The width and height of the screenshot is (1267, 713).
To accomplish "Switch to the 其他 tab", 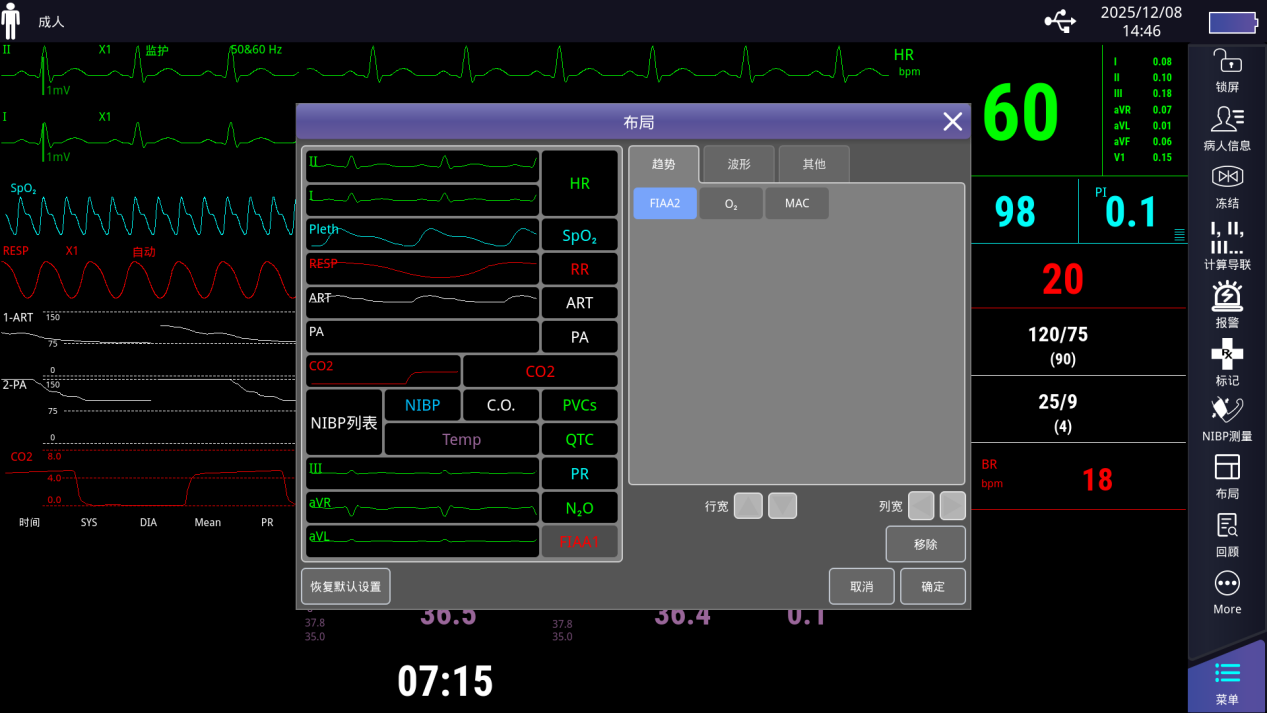I will [x=814, y=164].
